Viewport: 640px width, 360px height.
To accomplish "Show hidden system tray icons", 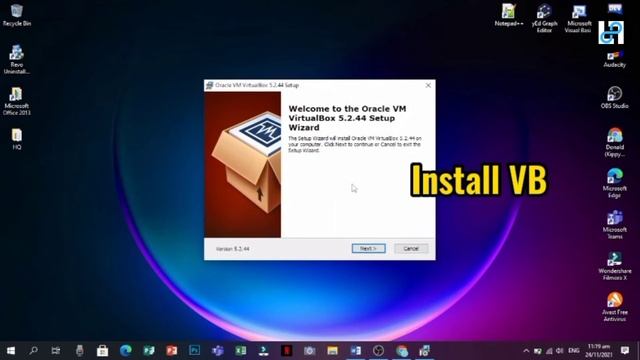I will pos(526,351).
